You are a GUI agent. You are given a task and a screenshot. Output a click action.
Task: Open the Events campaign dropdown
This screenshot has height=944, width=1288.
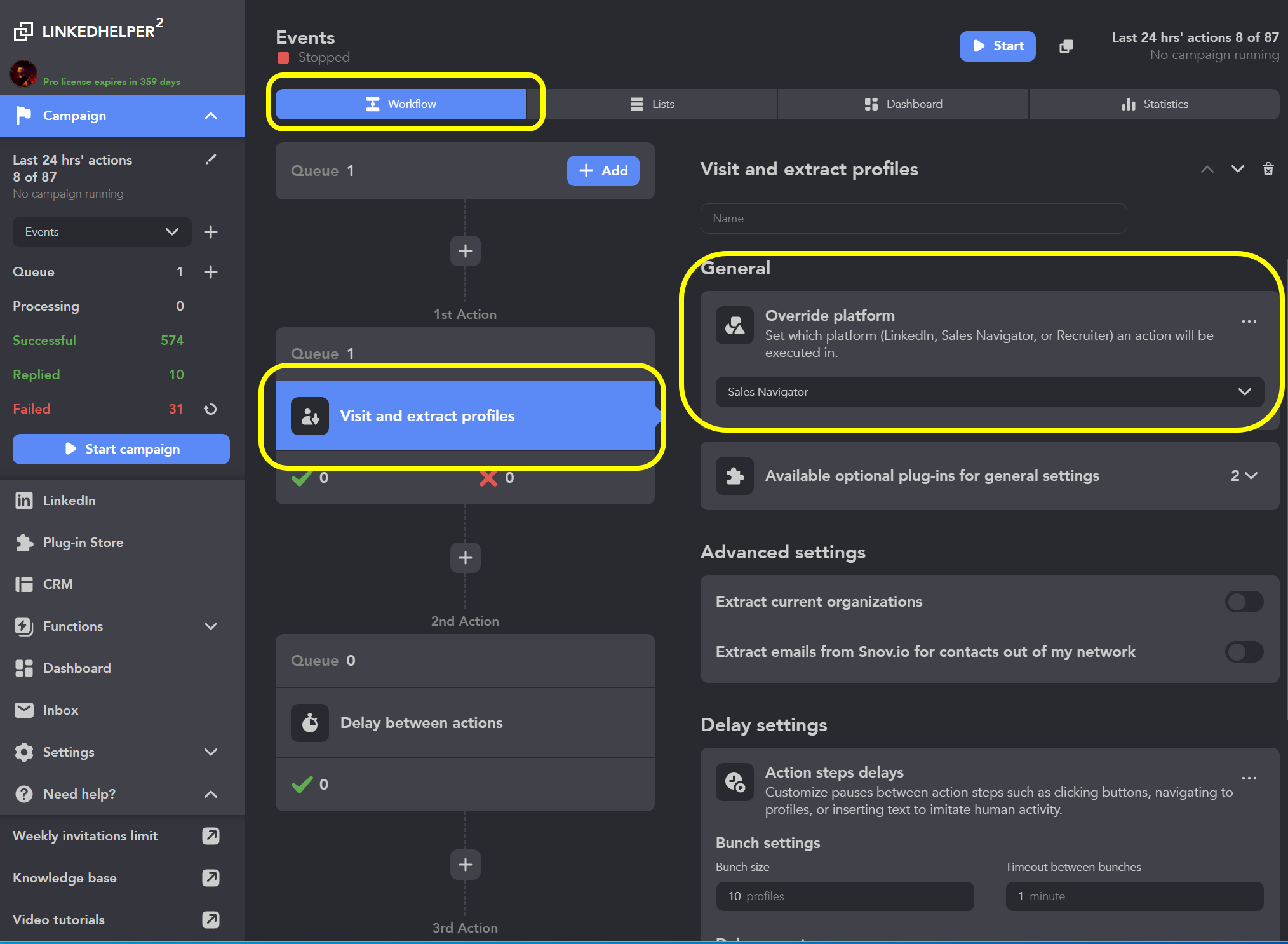click(102, 232)
